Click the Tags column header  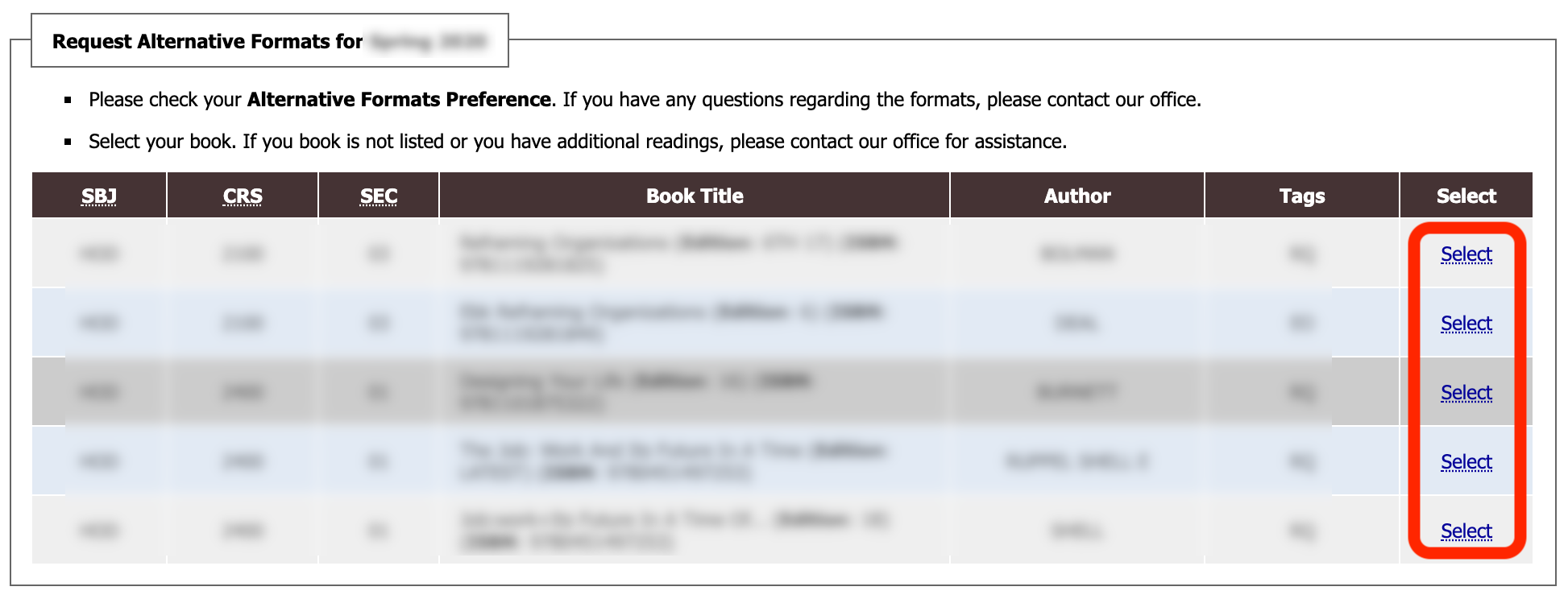tap(1302, 195)
